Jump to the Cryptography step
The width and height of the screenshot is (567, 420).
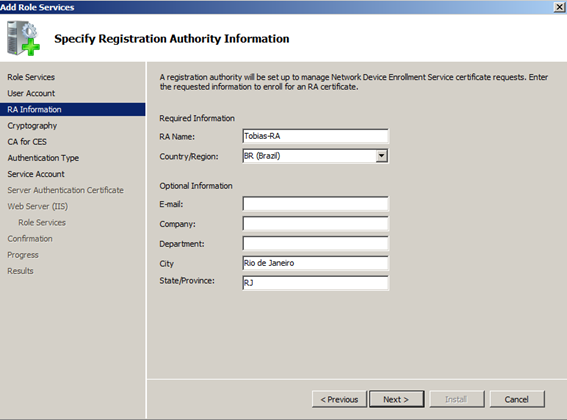tap(32, 126)
